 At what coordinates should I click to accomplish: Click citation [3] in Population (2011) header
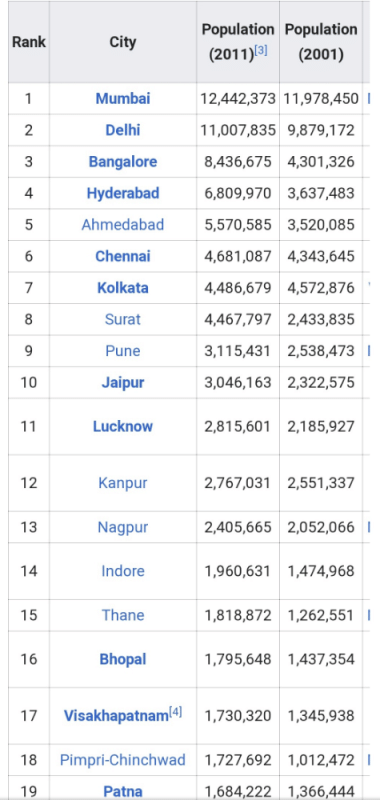click(x=261, y=51)
